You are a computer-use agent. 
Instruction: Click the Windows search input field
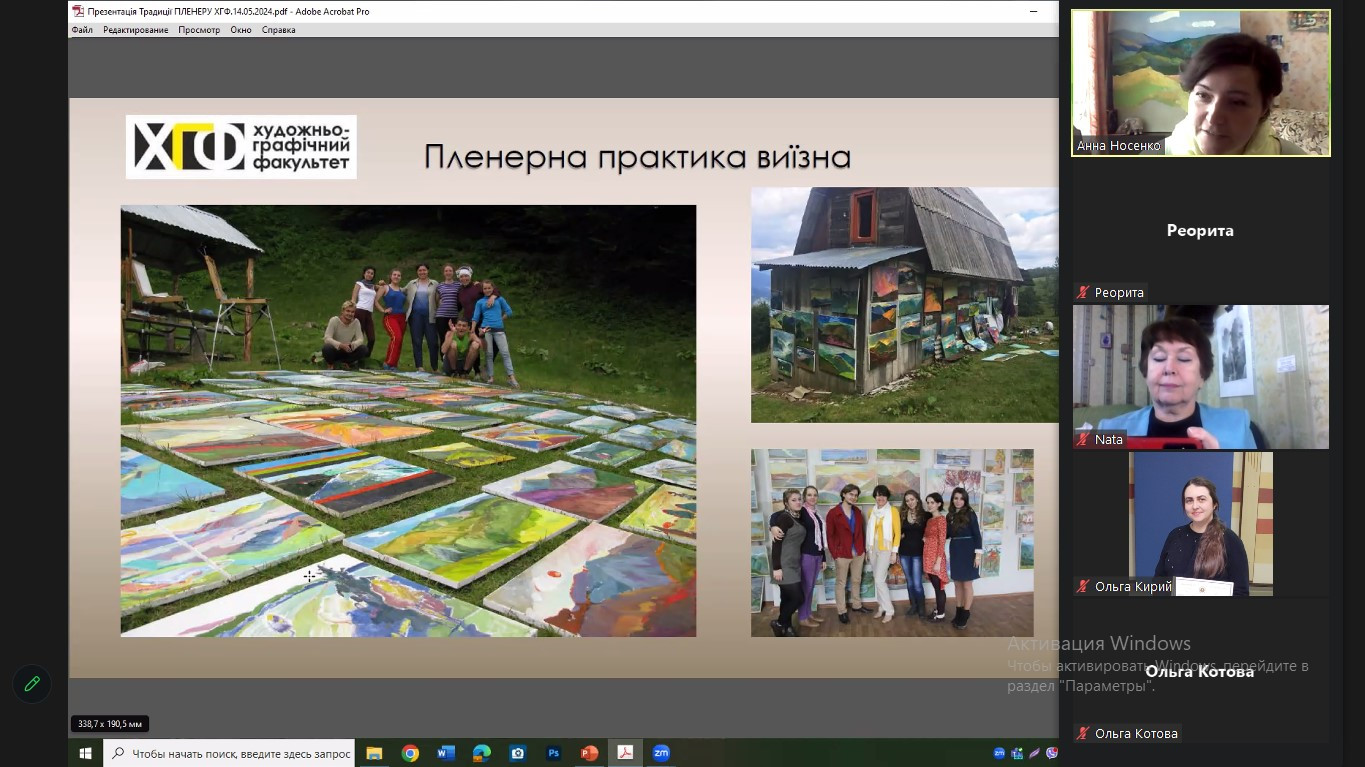pos(240,753)
